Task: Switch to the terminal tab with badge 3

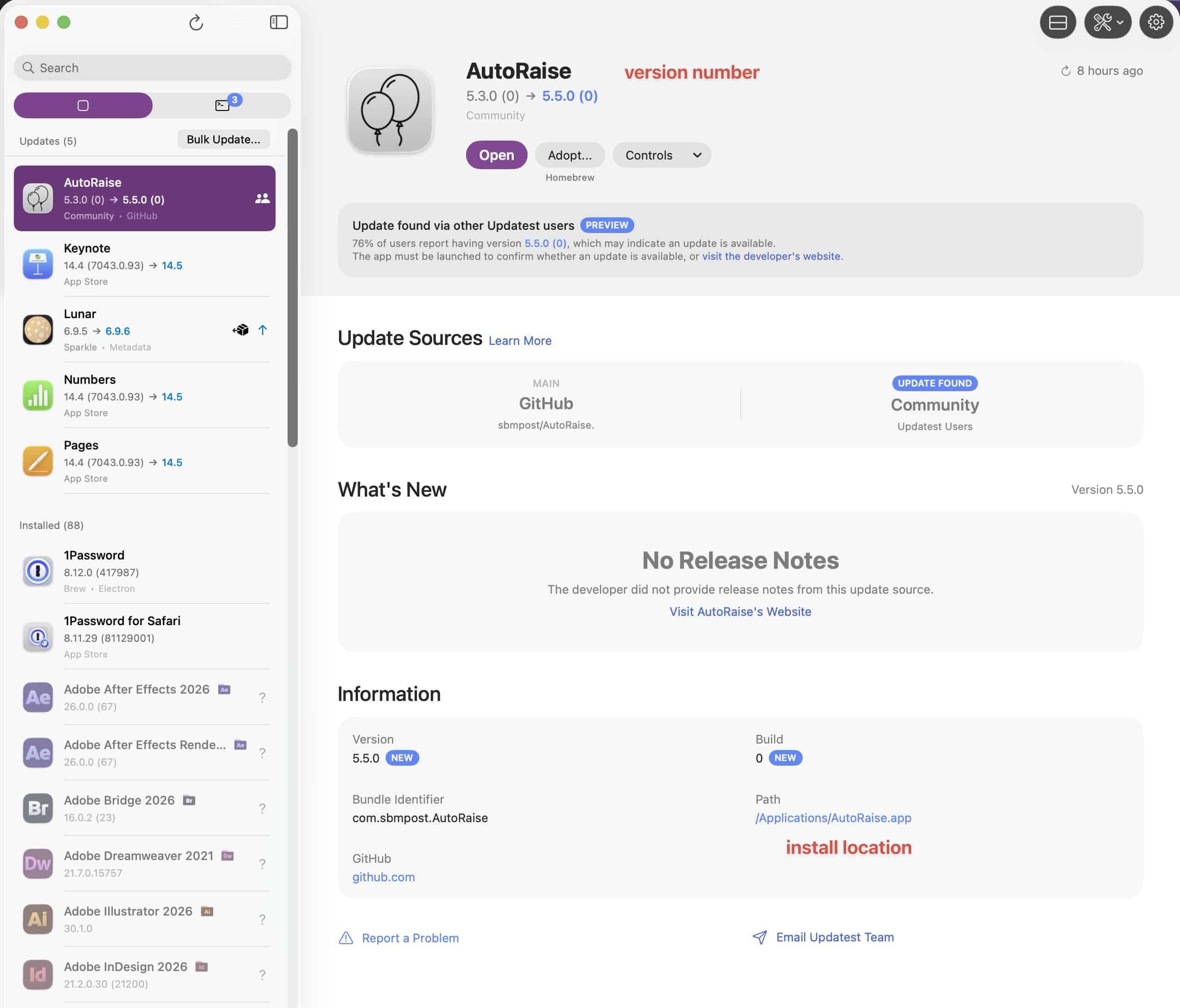Action: [x=222, y=105]
